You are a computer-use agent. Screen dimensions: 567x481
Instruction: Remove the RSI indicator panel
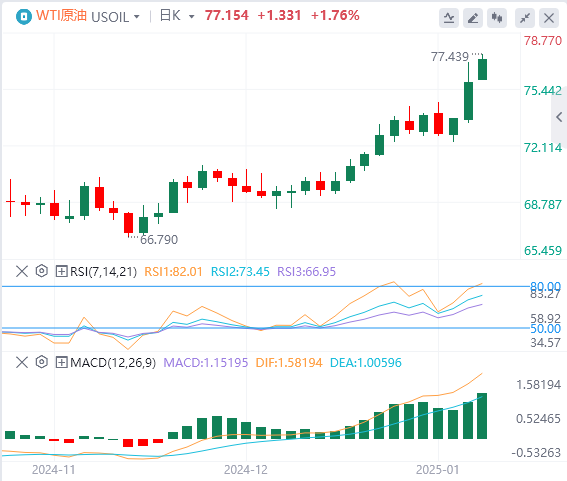pyautogui.click(x=22, y=271)
